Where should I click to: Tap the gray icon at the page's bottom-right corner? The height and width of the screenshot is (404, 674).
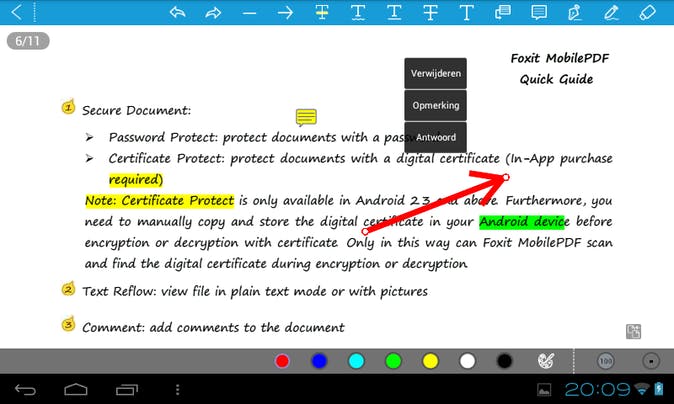pos(633,331)
